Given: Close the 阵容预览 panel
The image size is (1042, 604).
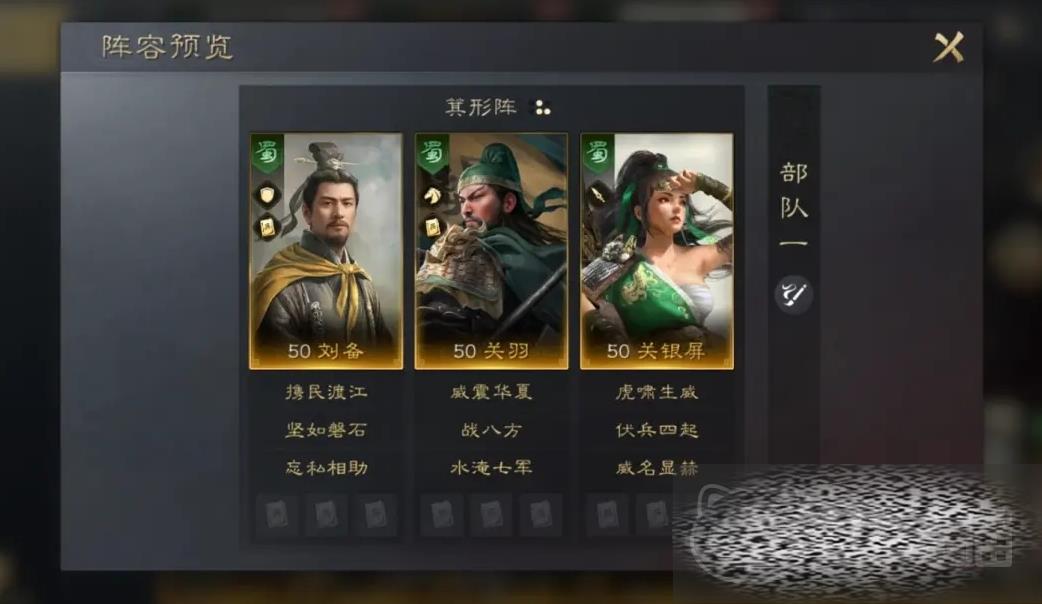Looking at the screenshot, I should [949, 47].
